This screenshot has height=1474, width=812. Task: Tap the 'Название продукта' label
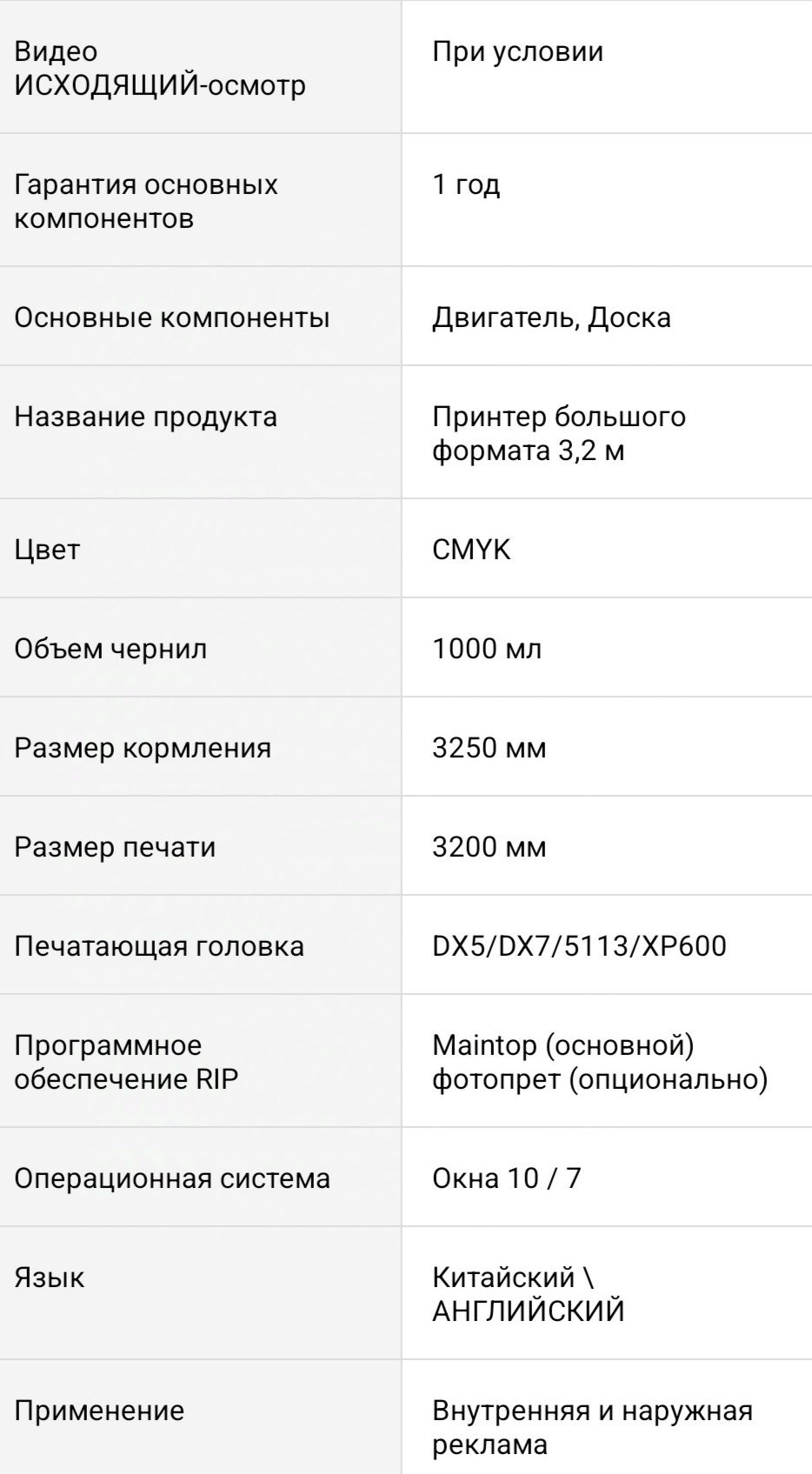[x=146, y=417]
